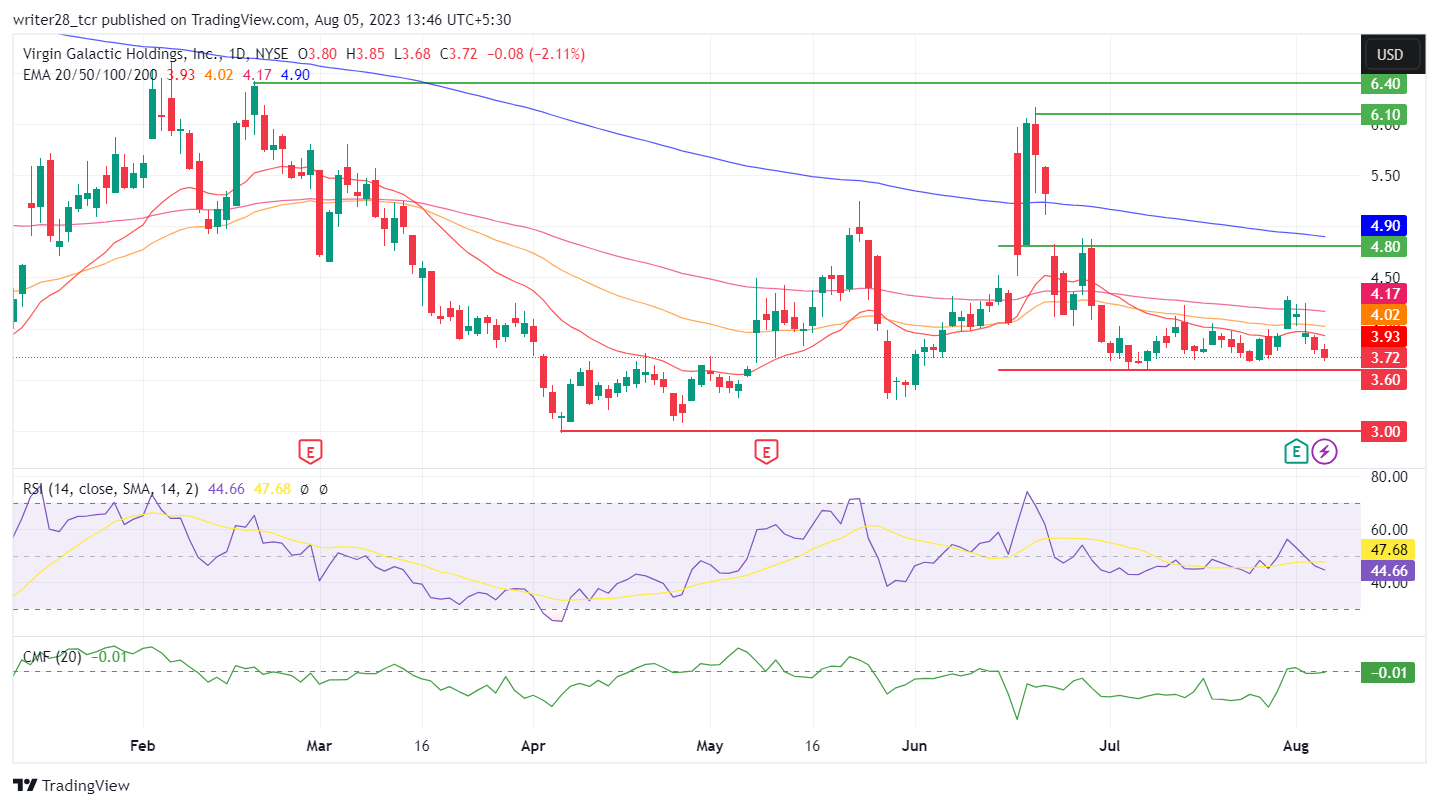Click the 3.72 current price label
The width and height of the screenshot is (1439, 807).
1384,357
